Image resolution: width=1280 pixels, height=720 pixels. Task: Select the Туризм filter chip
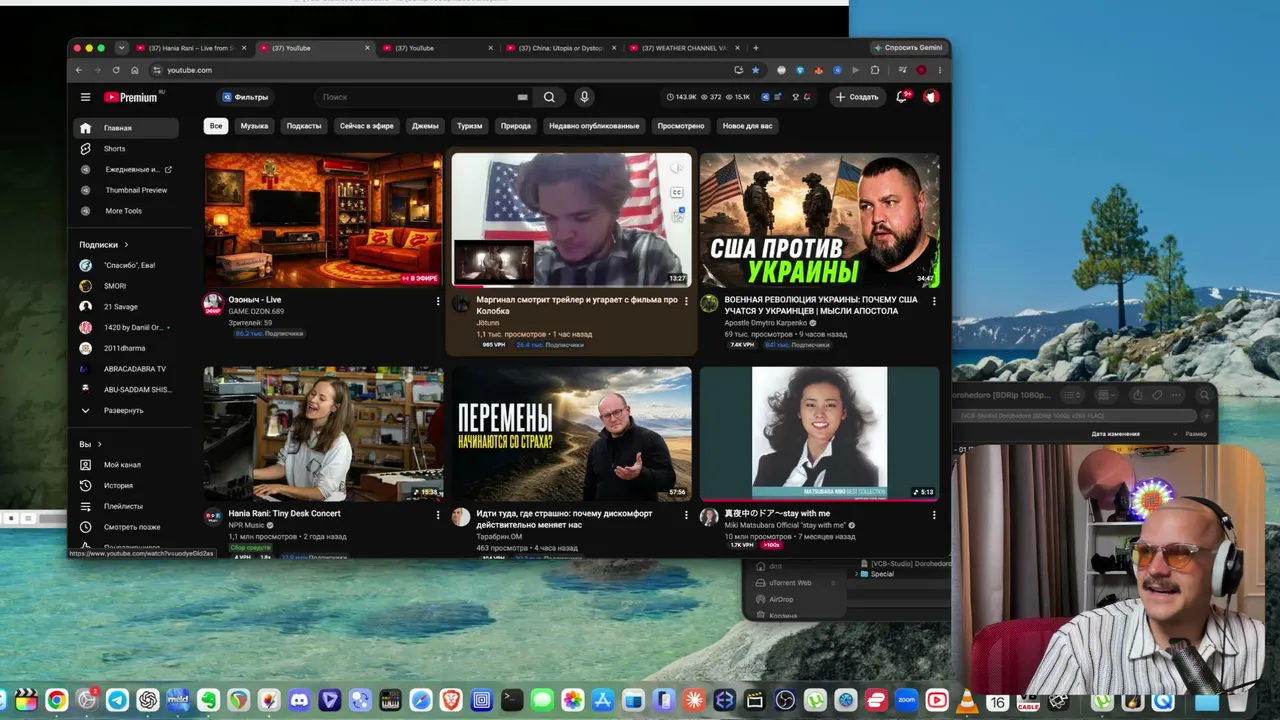click(470, 126)
